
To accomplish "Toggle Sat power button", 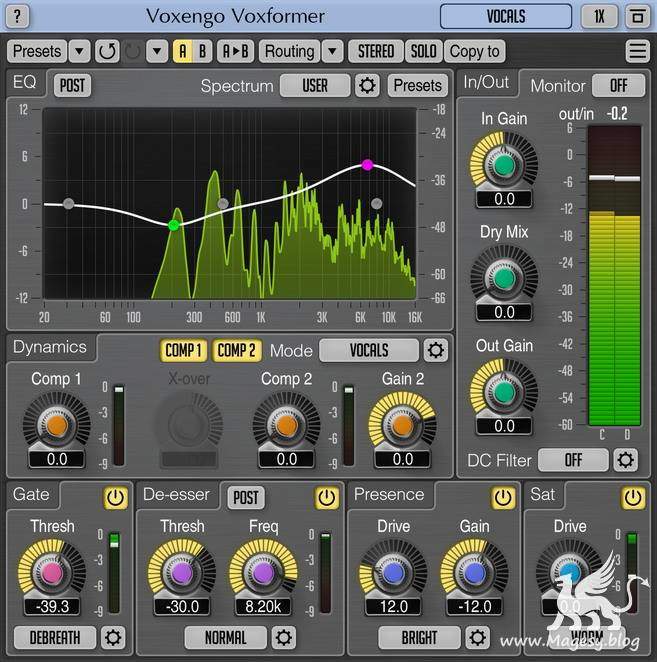I will point(633,497).
